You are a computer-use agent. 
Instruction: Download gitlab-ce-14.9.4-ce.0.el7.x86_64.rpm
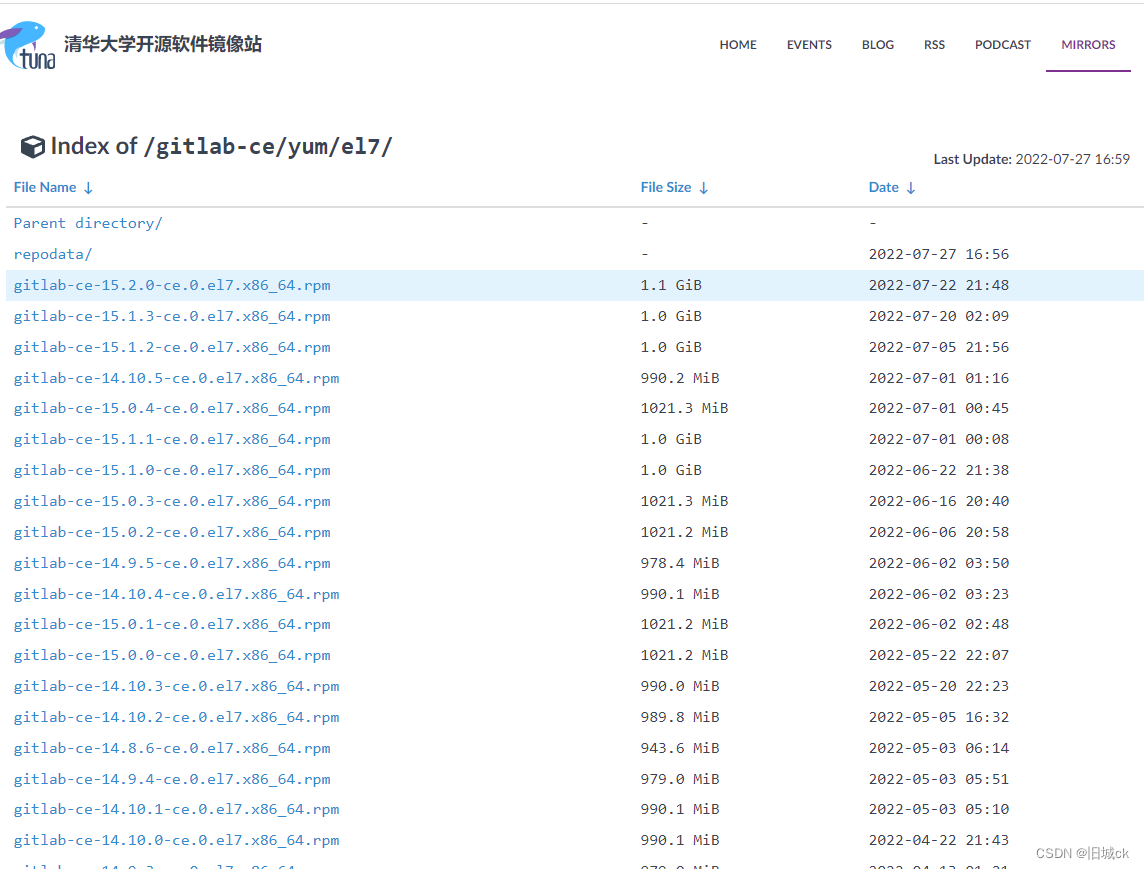coord(172,779)
